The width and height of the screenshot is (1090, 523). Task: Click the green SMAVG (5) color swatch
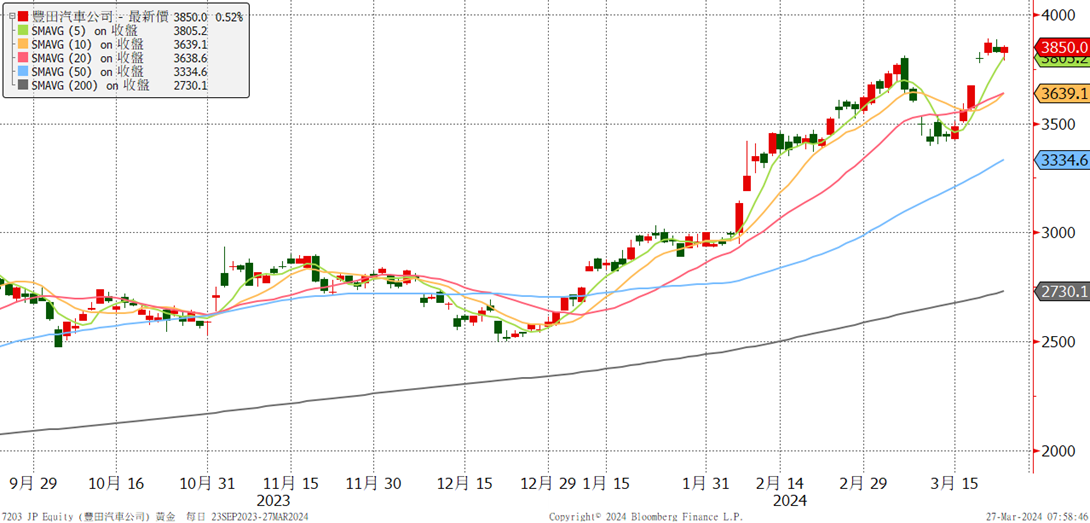[24, 30]
